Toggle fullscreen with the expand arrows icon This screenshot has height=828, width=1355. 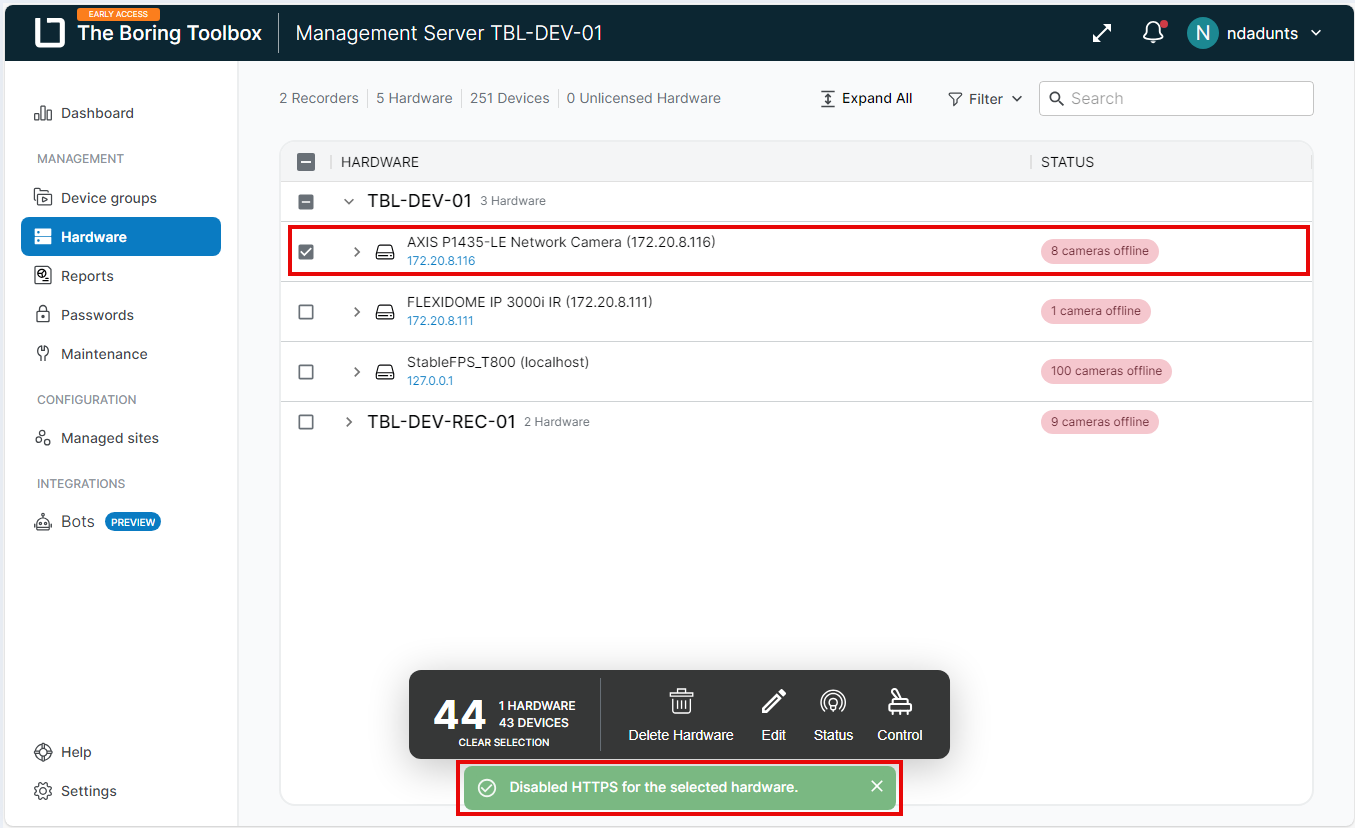(x=1102, y=33)
